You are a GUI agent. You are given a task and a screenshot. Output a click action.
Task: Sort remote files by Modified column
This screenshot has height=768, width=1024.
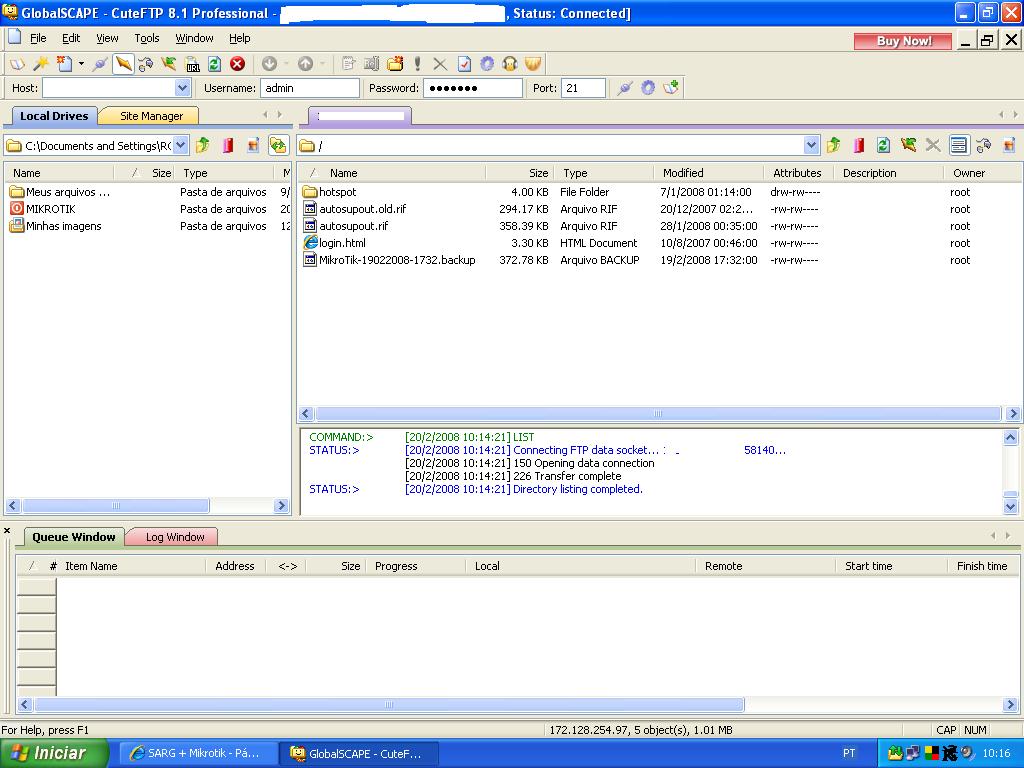[708, 173]
